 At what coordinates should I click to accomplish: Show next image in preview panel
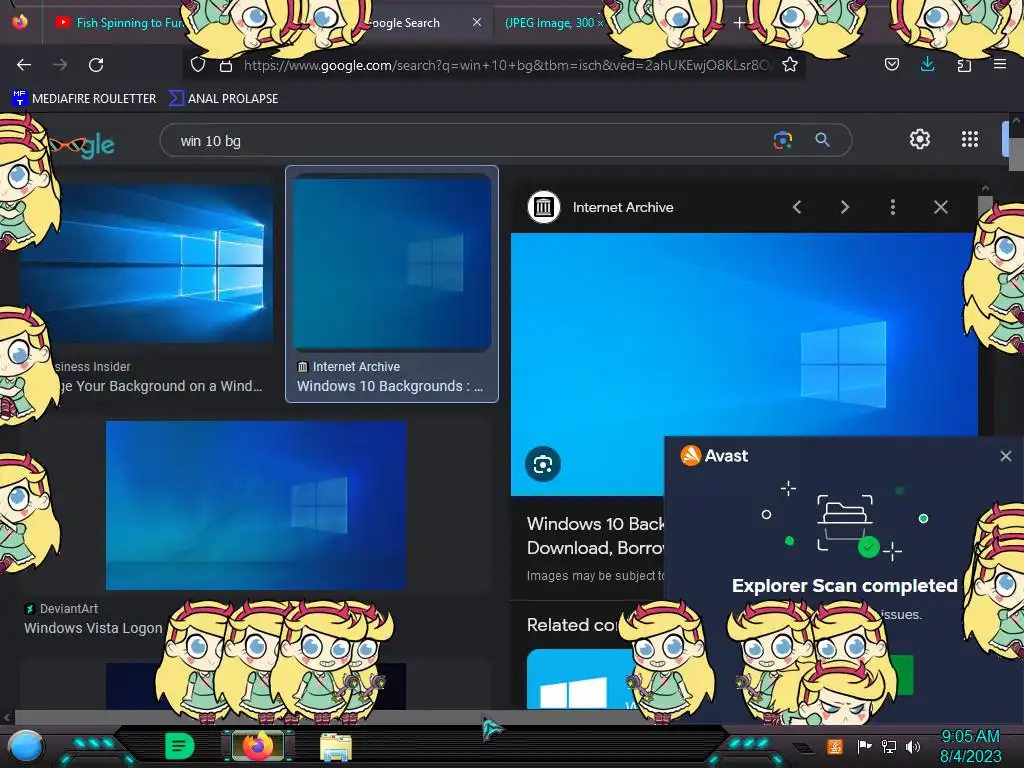pyautogui.click(x=844, y=207)
